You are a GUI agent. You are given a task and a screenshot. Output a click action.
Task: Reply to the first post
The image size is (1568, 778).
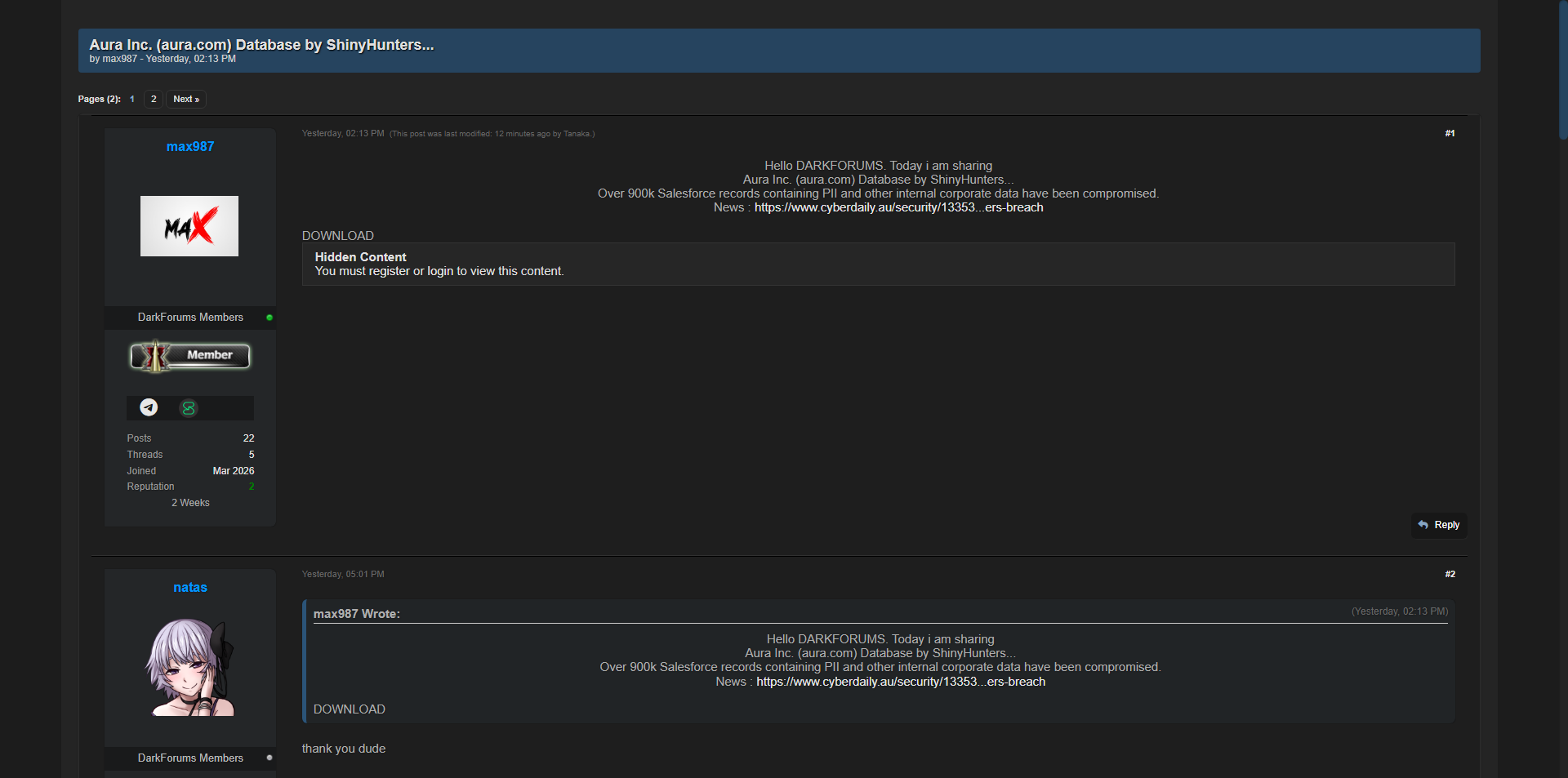pyautogui.click(x=1439, y=525)
